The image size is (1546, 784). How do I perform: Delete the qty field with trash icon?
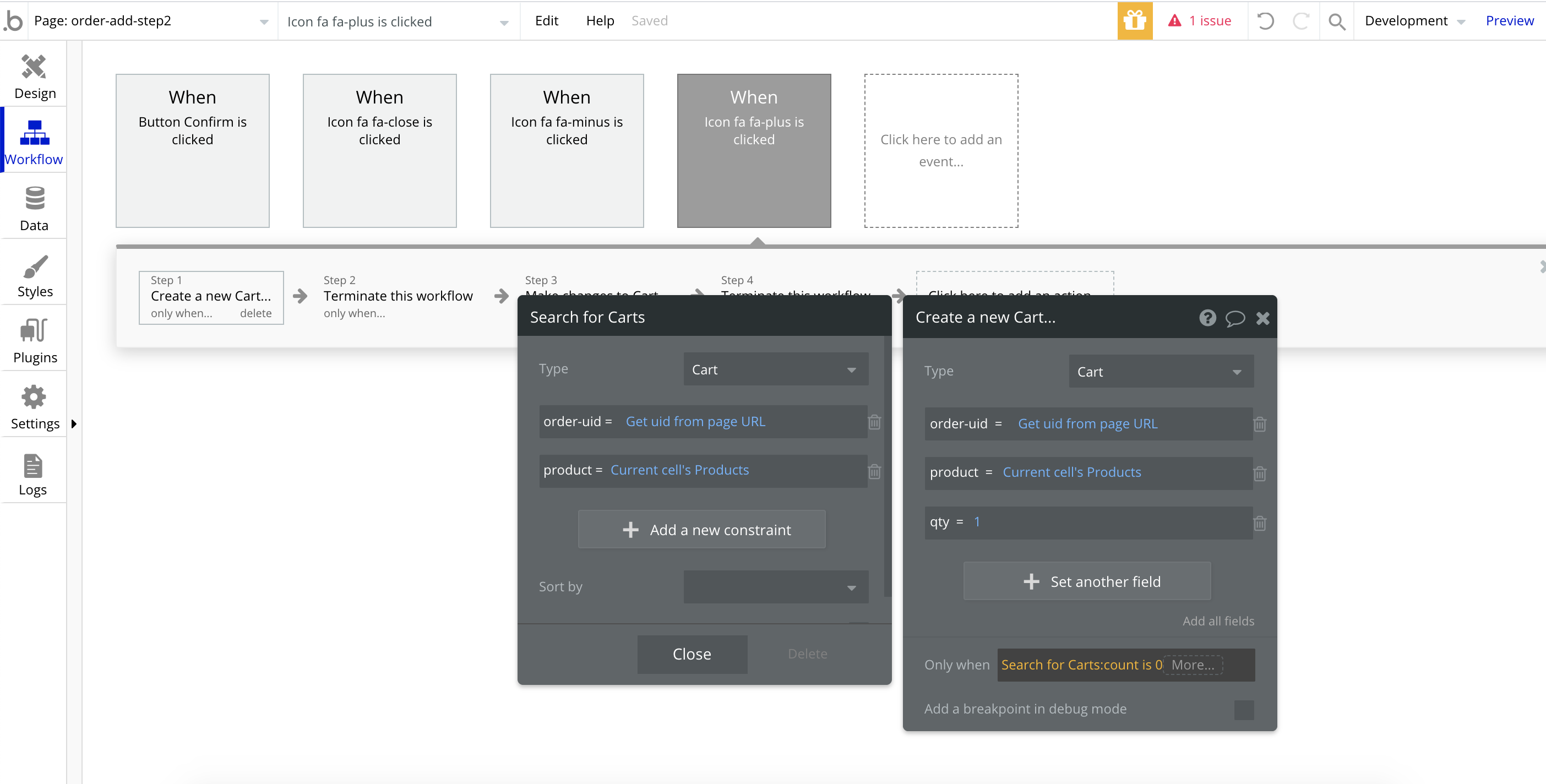click(1260, 523)
